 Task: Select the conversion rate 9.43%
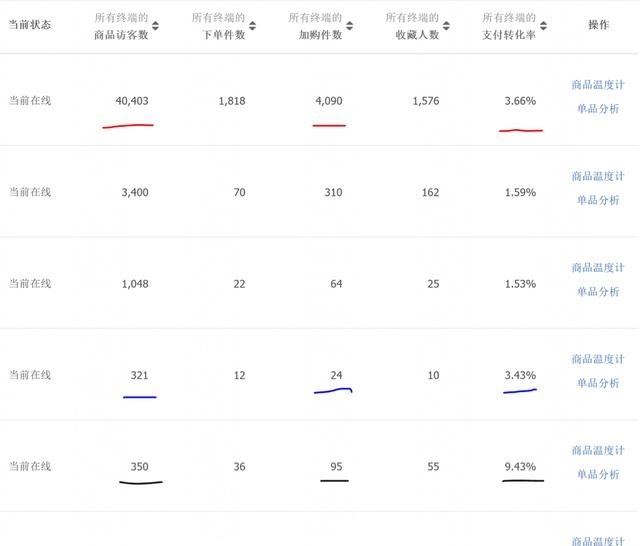520,466
